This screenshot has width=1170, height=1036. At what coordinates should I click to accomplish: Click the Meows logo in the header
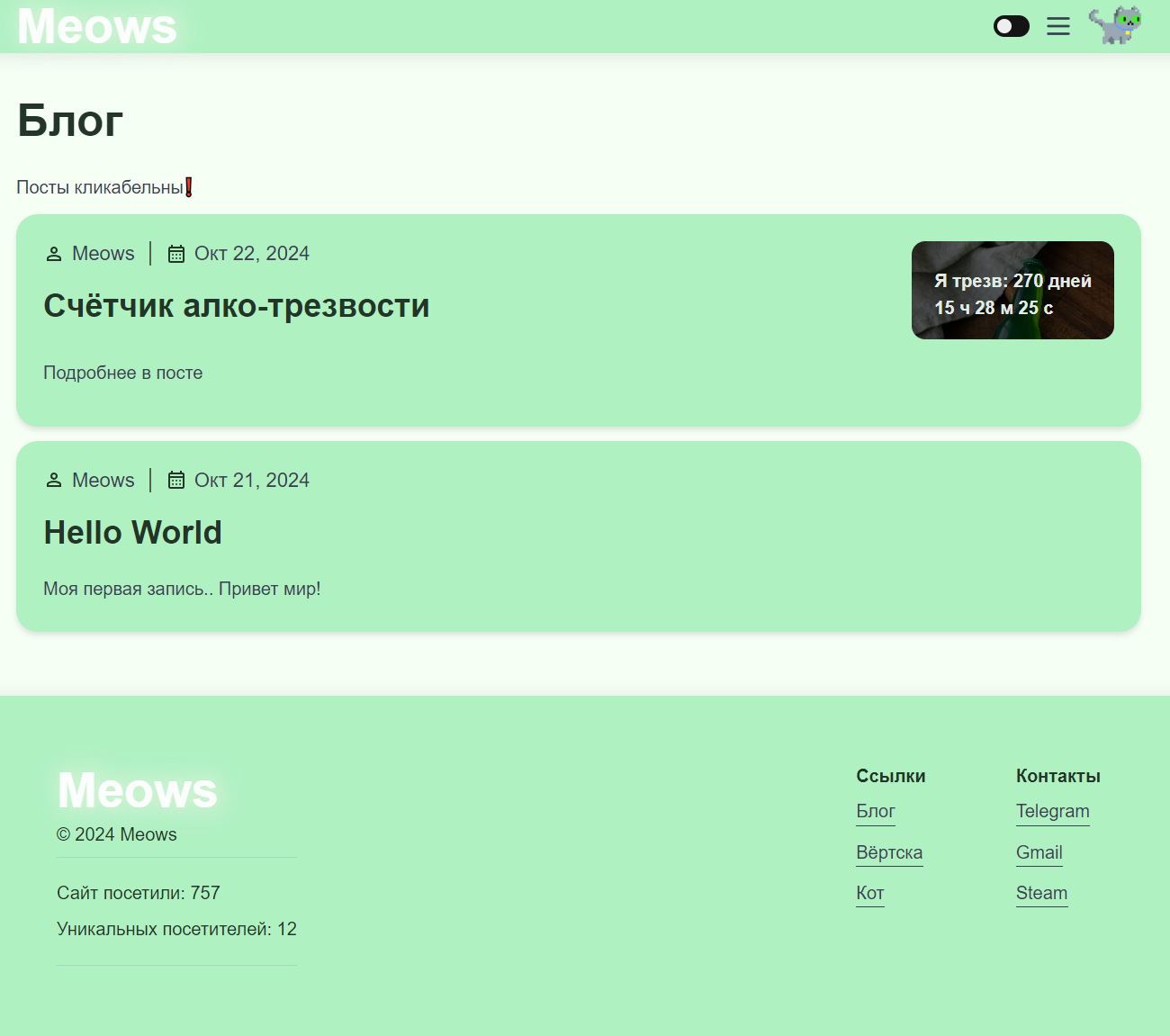coord(97,26)
